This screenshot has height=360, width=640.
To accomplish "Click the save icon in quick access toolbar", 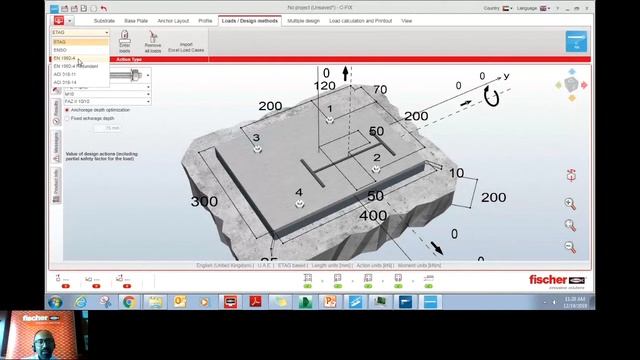I will 84,8.
